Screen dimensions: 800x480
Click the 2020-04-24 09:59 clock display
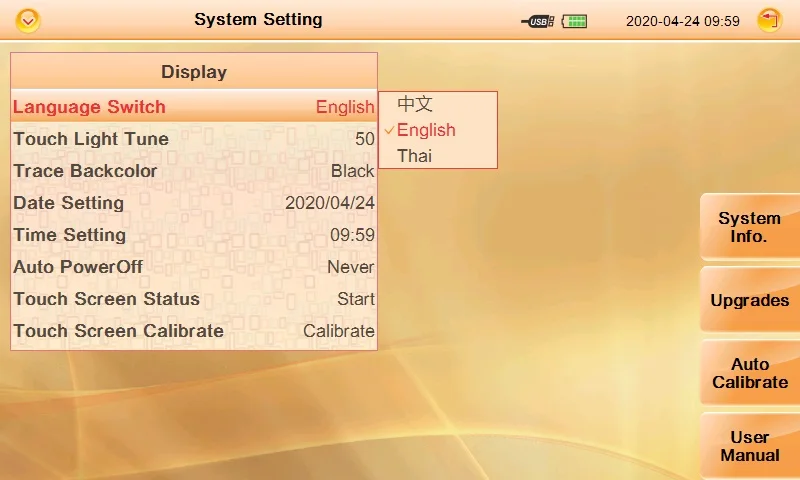coord(683,21)
